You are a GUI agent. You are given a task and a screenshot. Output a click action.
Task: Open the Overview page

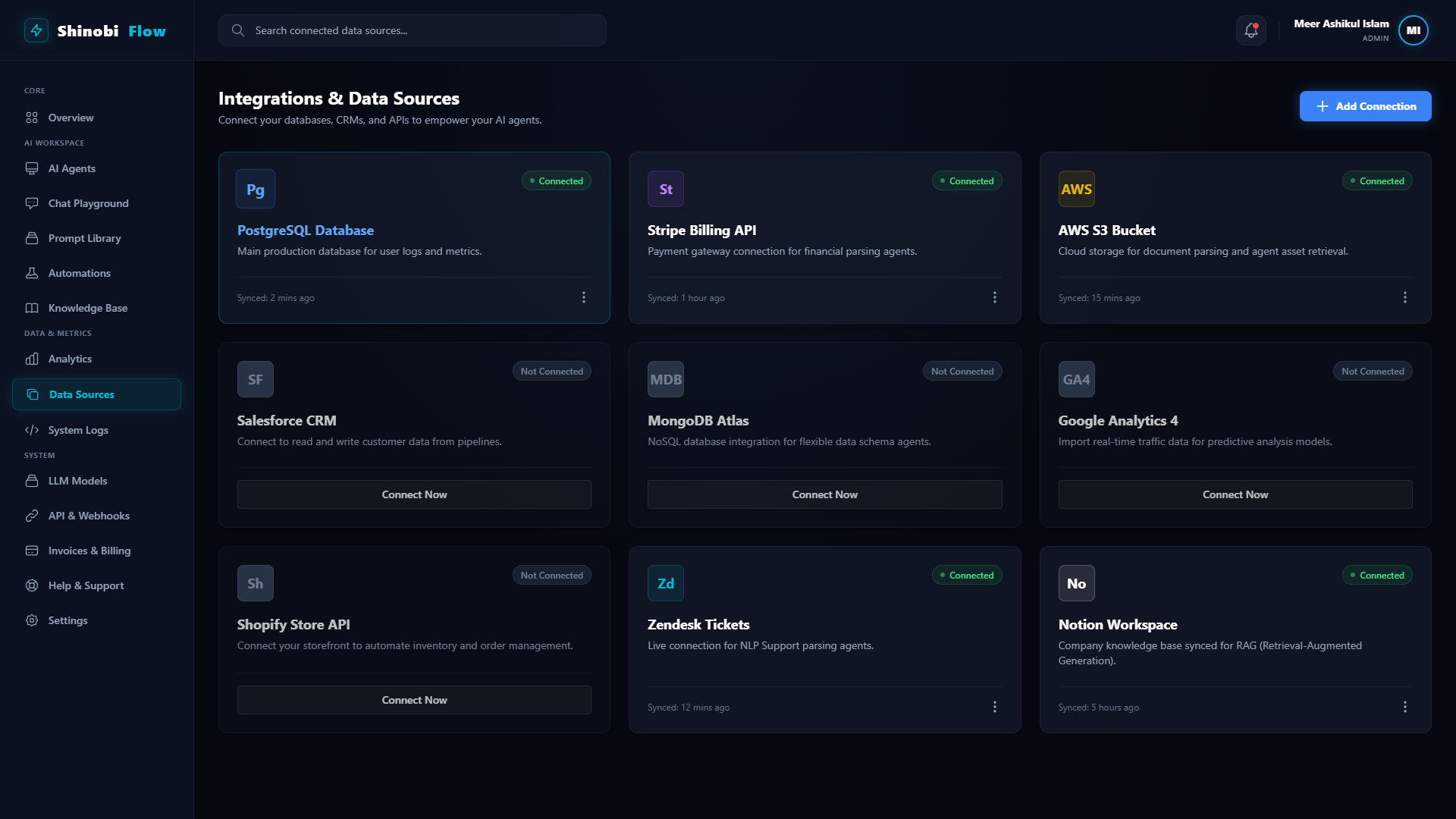96,118
